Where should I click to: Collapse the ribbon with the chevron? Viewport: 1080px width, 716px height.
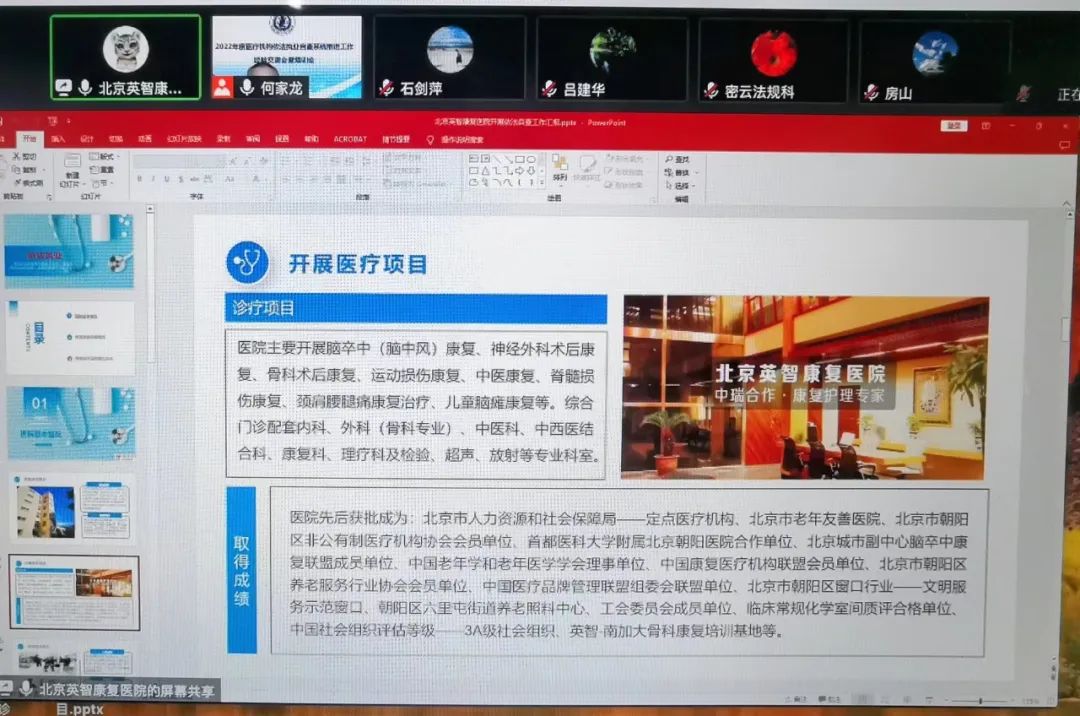(1066, 204)
